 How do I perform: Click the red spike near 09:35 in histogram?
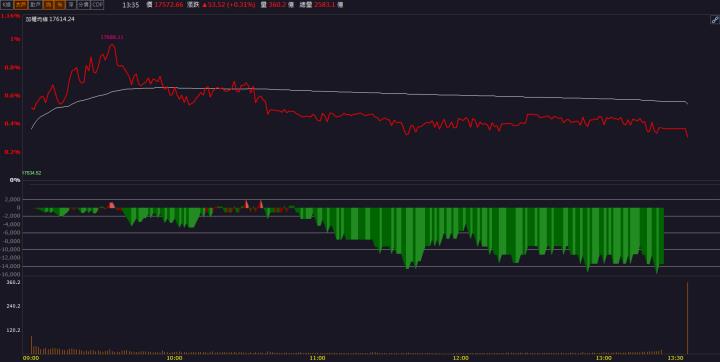coord(111,205)
